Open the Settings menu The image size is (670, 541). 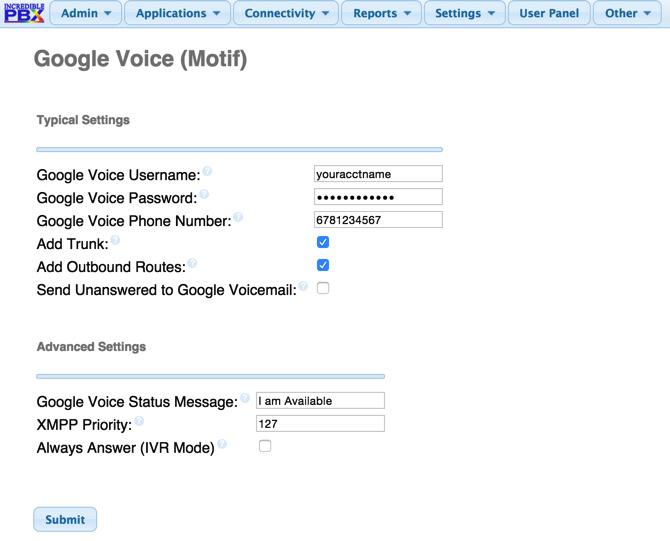click(464, 13)
